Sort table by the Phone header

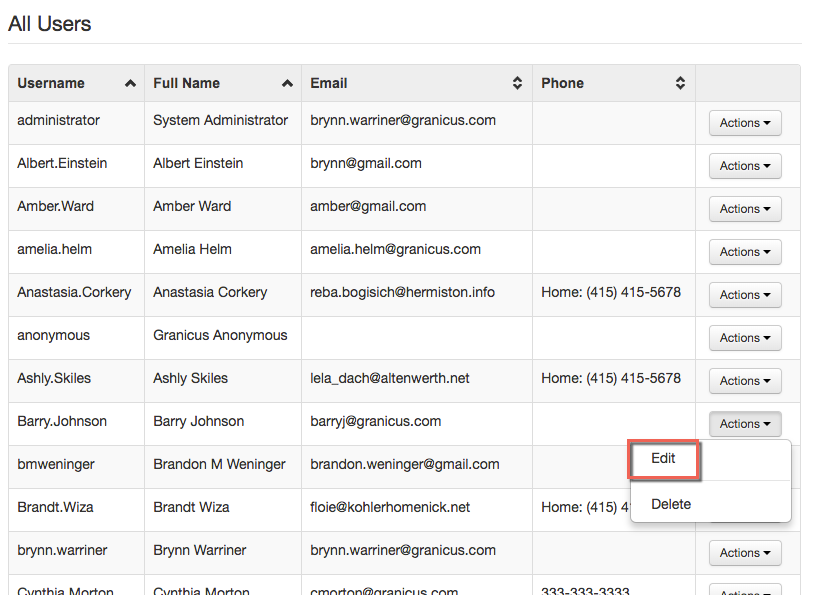pyautogui.click(x=562, y=84)
